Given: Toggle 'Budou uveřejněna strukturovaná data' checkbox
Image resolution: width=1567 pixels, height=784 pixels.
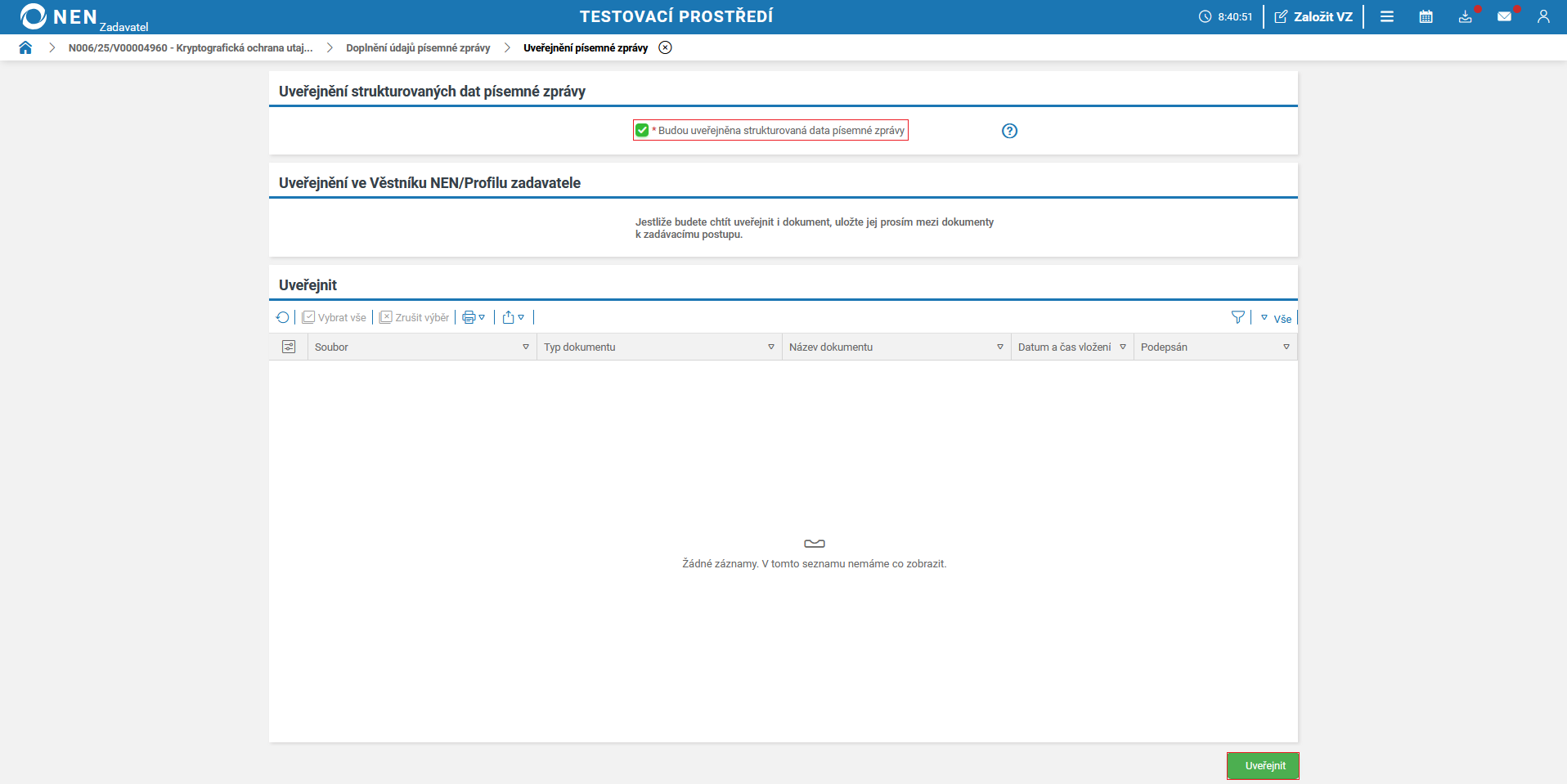Looking at the screenshot, I should (642, 130).
